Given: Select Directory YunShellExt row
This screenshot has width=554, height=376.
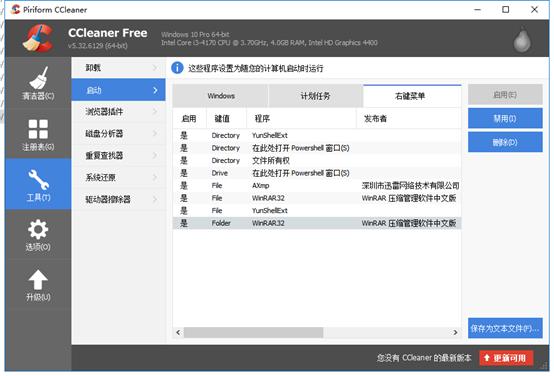Looking at the screenshot, I should (317, 135).
